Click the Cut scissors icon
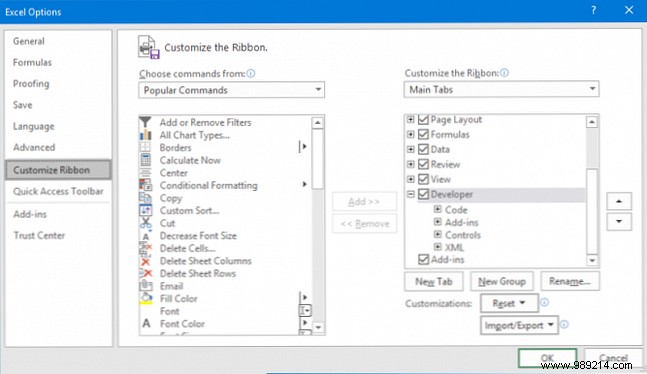Screen dimensions: 647x374 click(x=145, y=223)
